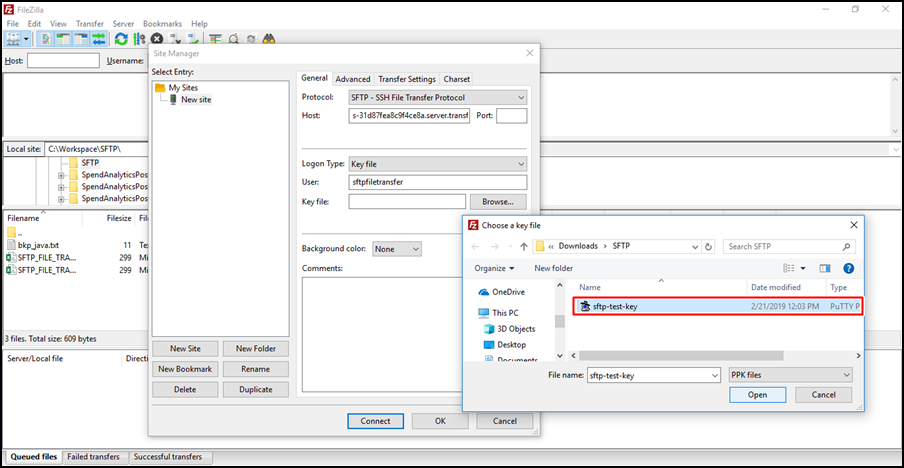
Task: Open the Organize menu in file dialog
Action: point(494,268)
